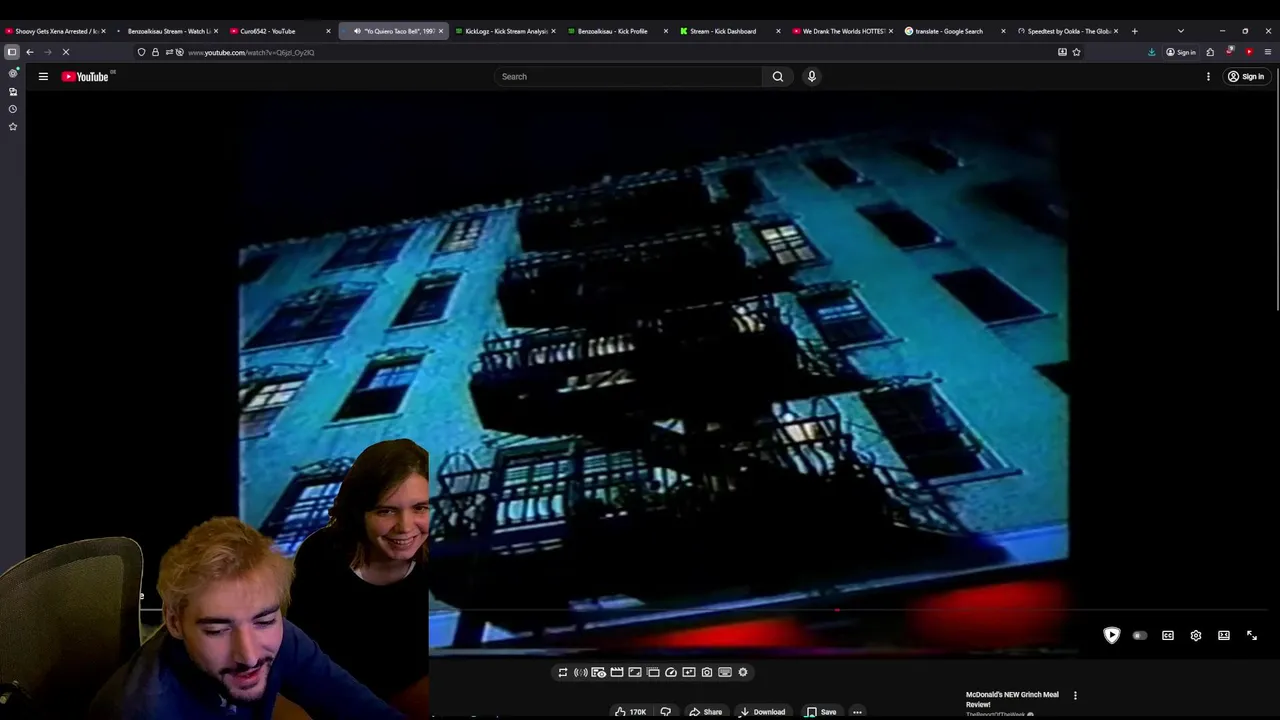Switch to Benzoalkisau Stream Watch Live tab
Image resolution: width=1280 pixels, height=720 pixels.
168,31
